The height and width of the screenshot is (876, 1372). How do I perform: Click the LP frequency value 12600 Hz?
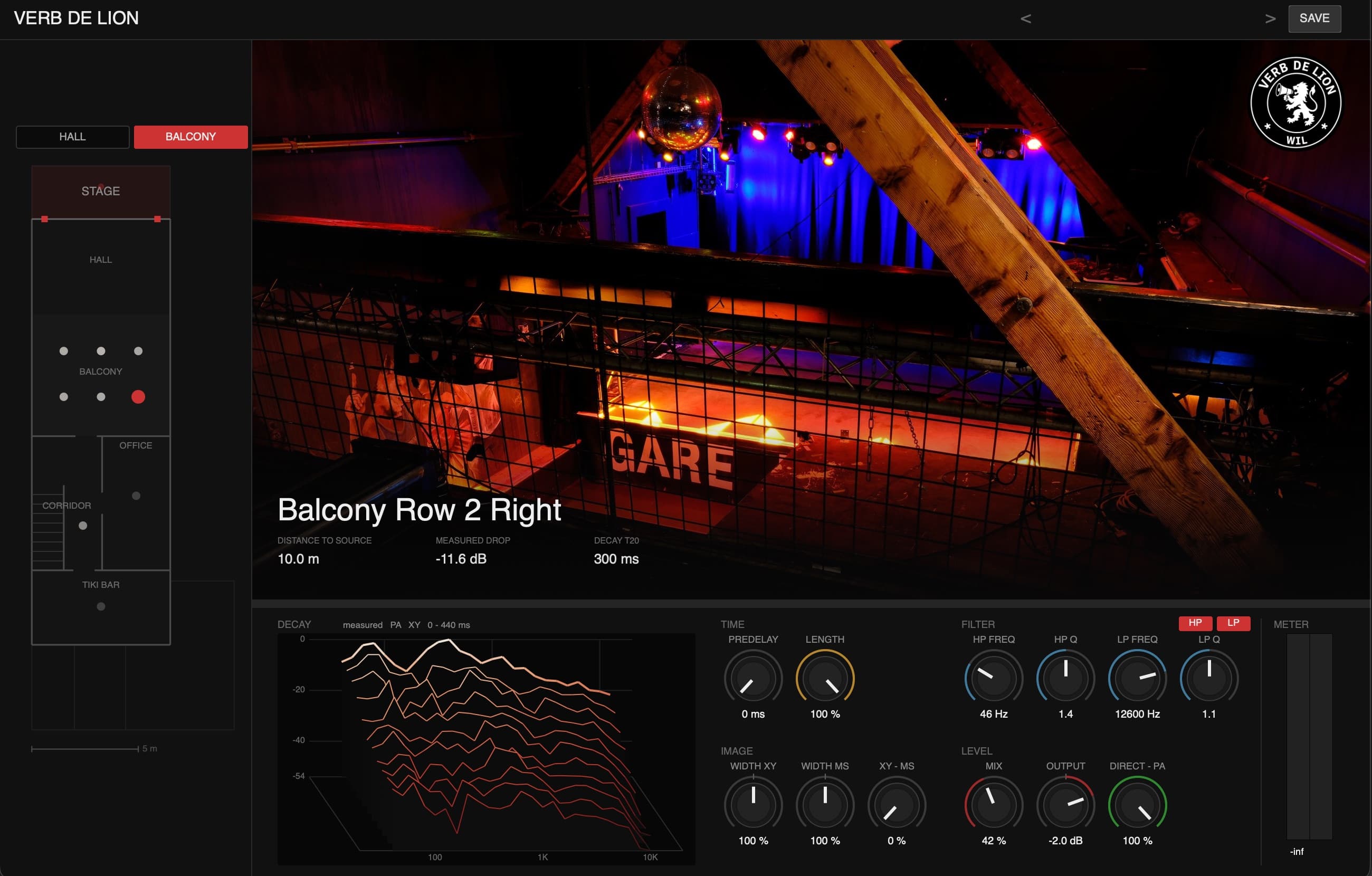pos(1137,714)
